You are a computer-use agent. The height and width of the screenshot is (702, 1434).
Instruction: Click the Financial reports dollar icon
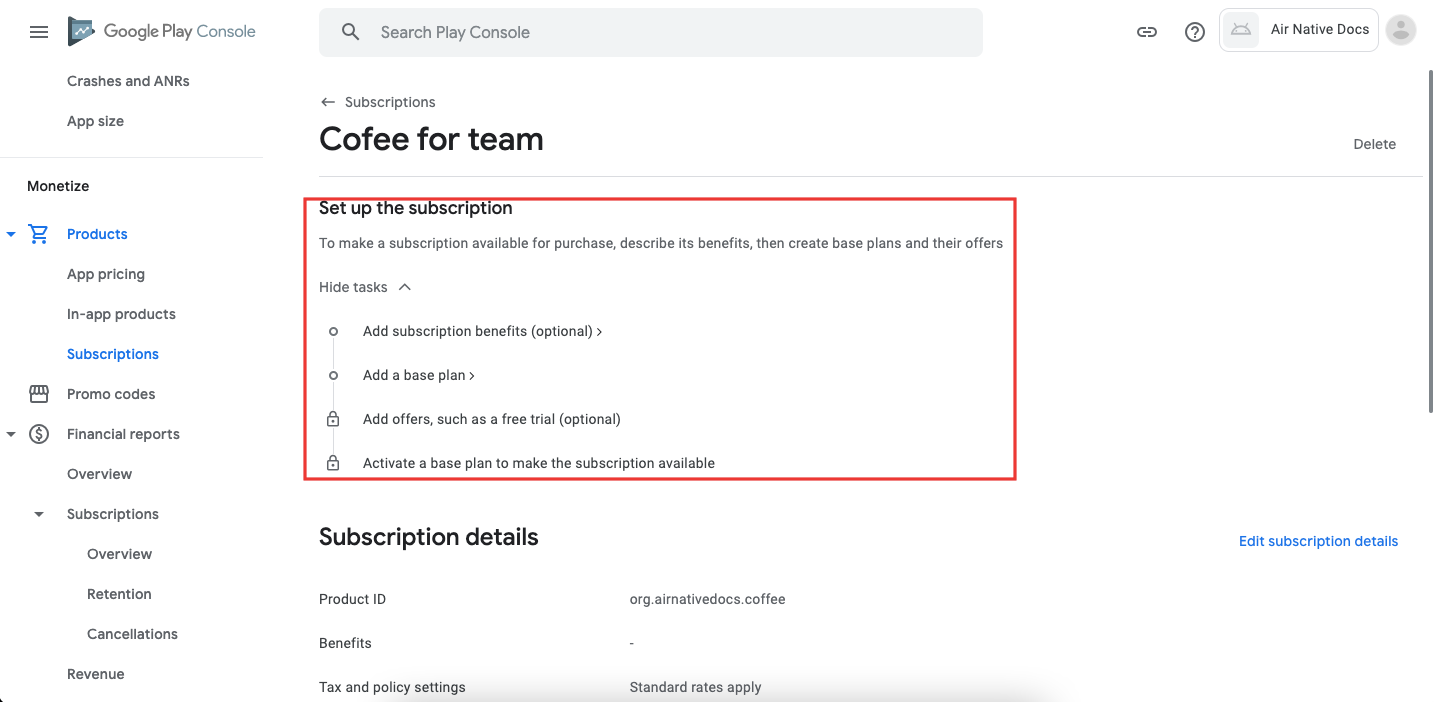(39, 434)
